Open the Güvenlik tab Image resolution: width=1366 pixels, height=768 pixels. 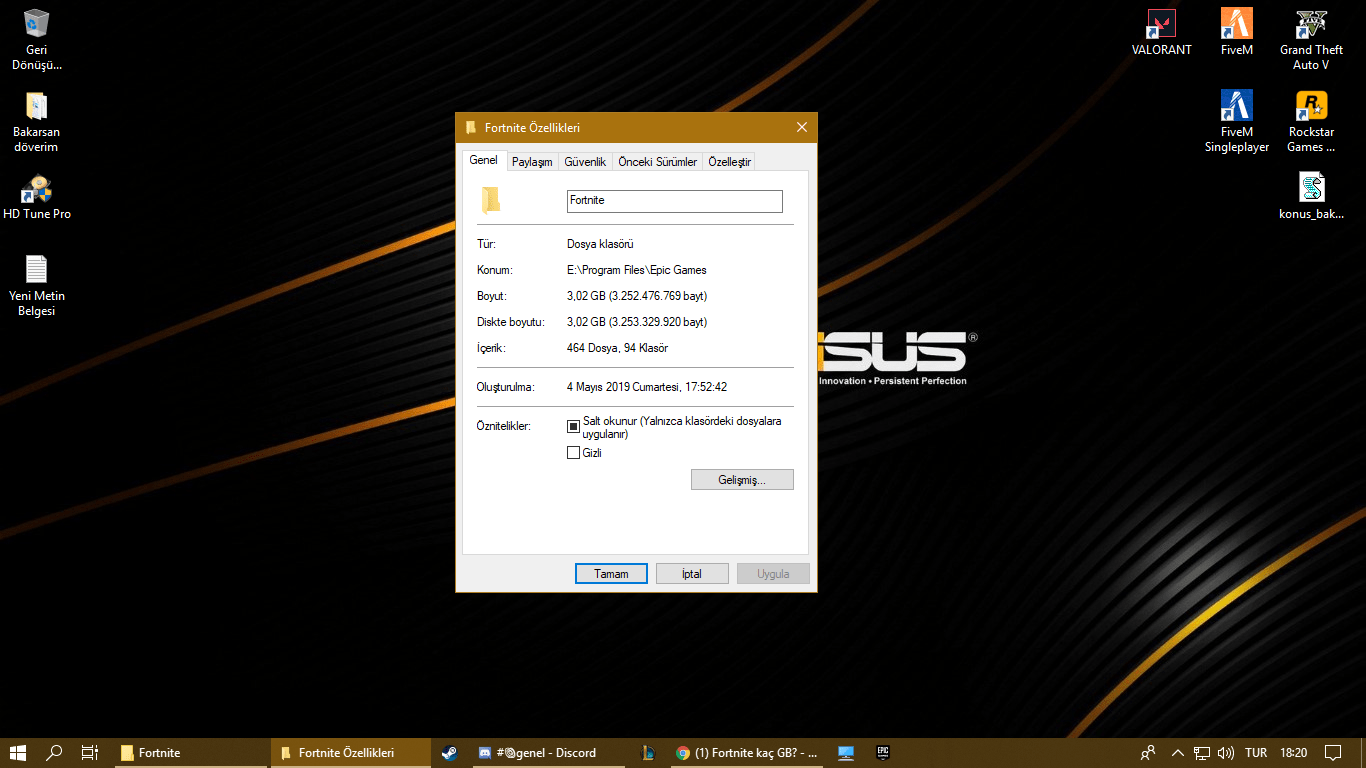pyautogui.click(x=585, y=162)
